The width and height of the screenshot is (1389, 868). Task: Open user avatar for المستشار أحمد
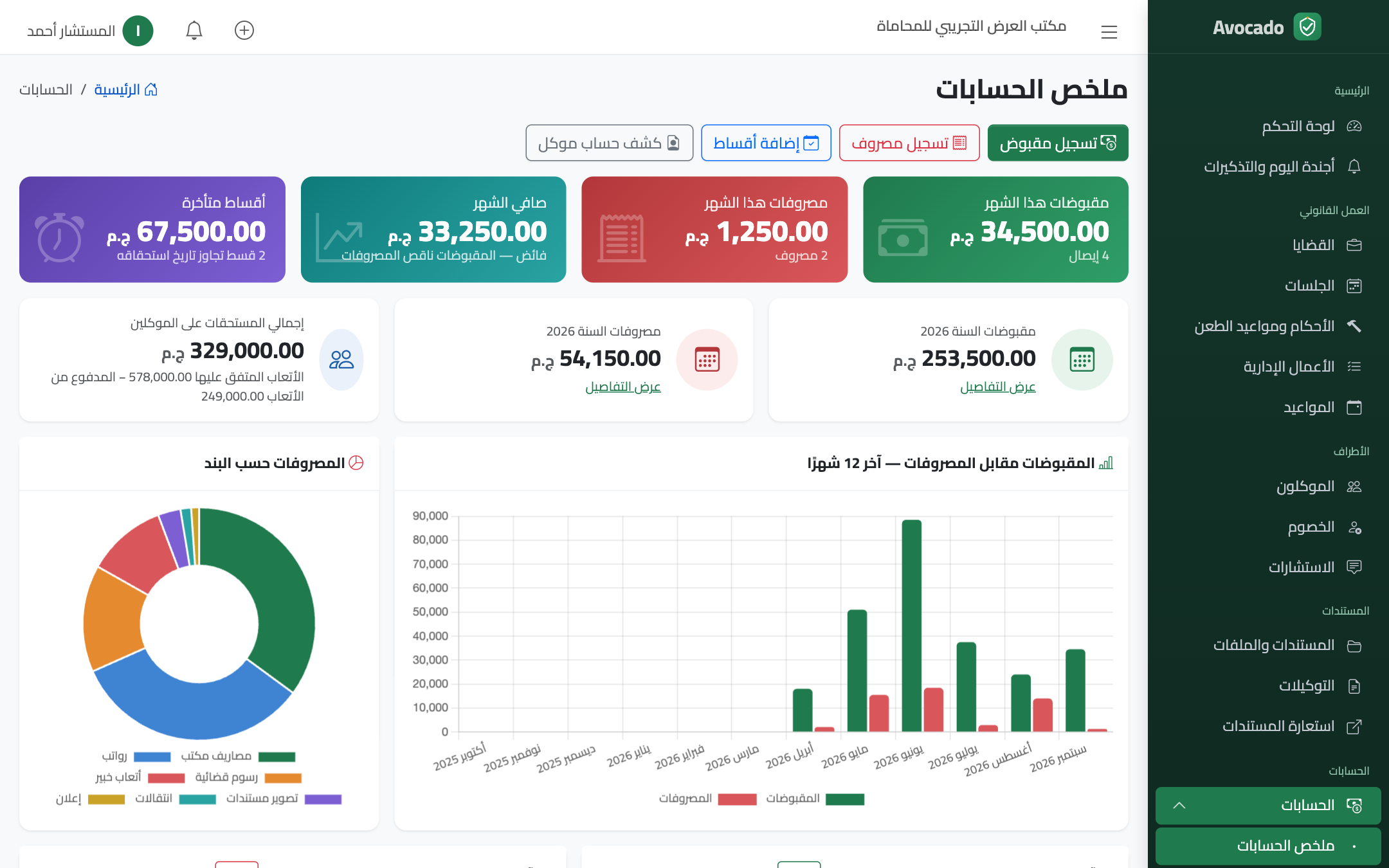(138, 30)
